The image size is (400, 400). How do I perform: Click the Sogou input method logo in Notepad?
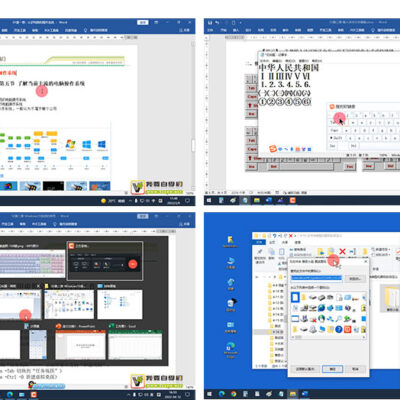click(x=273, y=148)
